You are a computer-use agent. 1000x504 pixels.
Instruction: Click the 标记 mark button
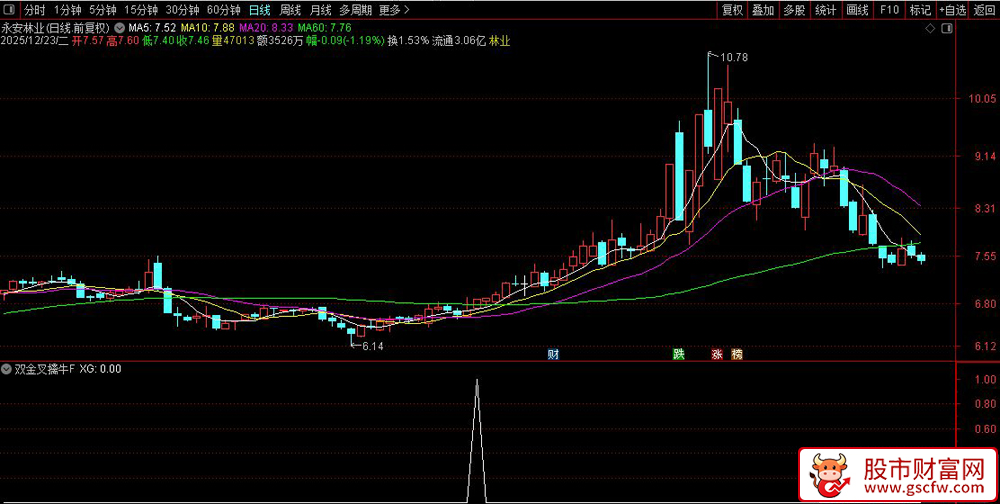coord(920,10)
